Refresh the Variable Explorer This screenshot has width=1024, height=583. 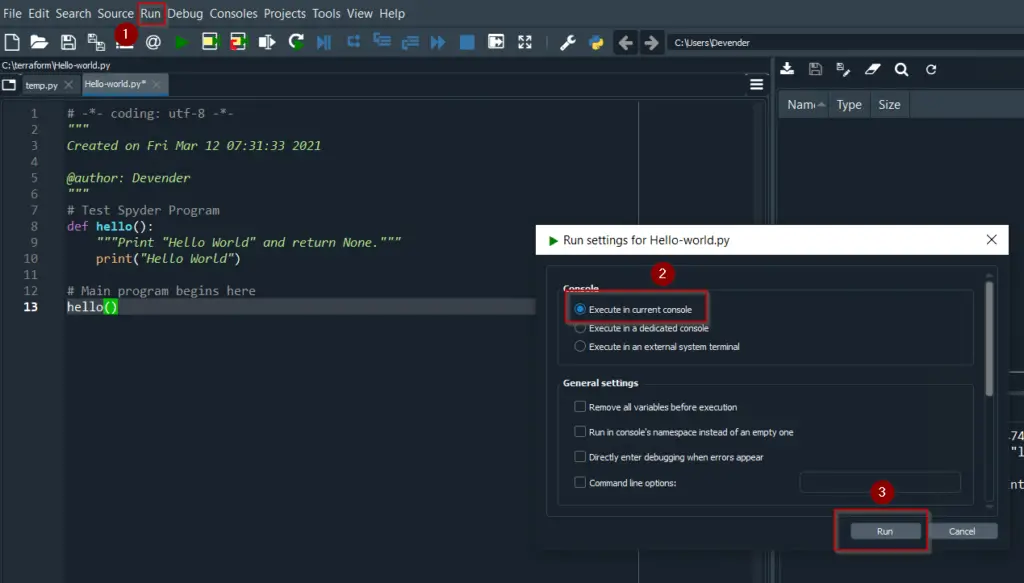[x=930, y=69]
